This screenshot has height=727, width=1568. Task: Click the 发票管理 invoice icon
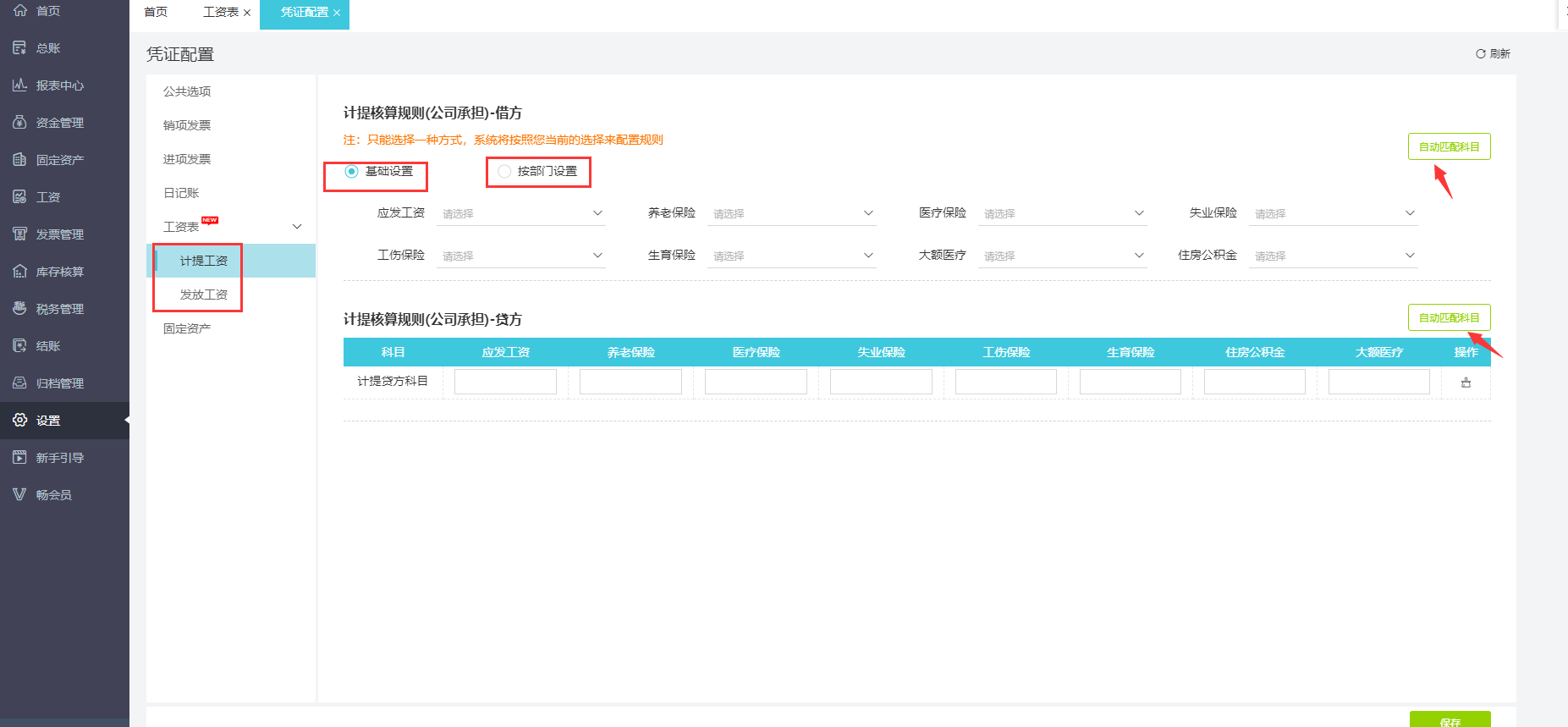point(19,234)
